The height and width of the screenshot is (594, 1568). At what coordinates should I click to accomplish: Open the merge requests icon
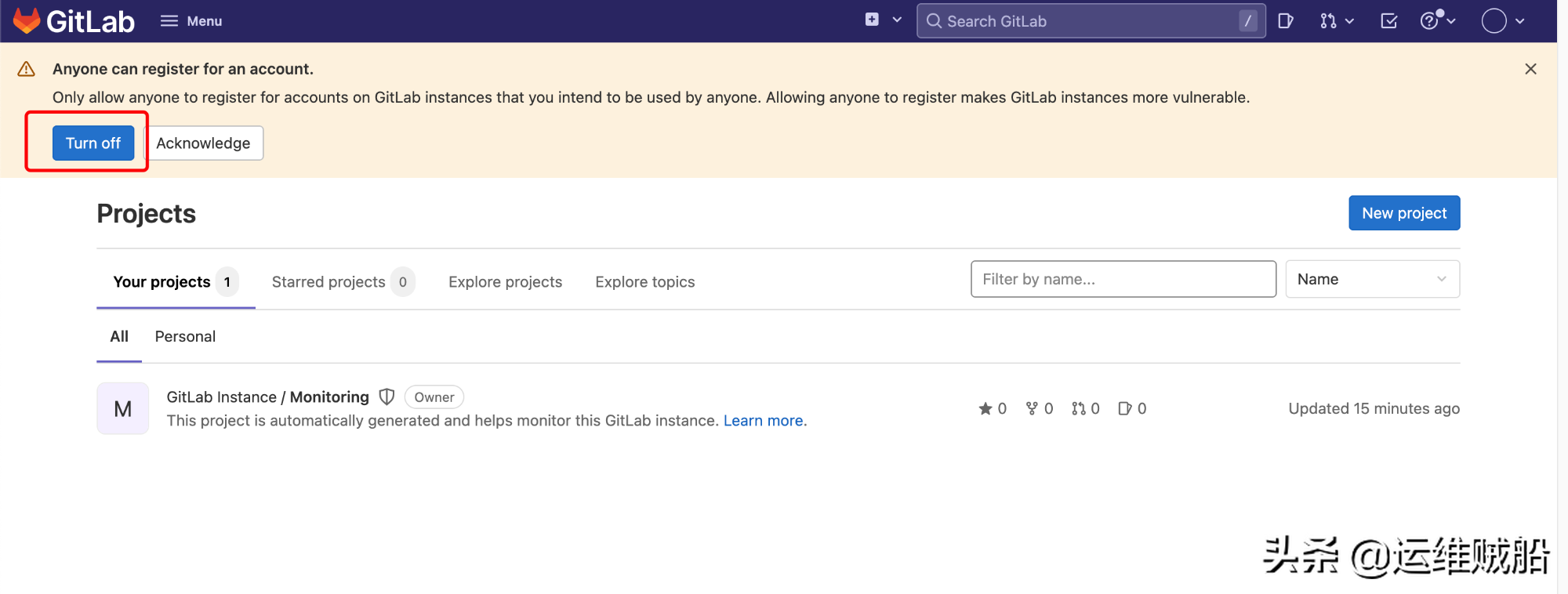click(x=1328, y=21)
